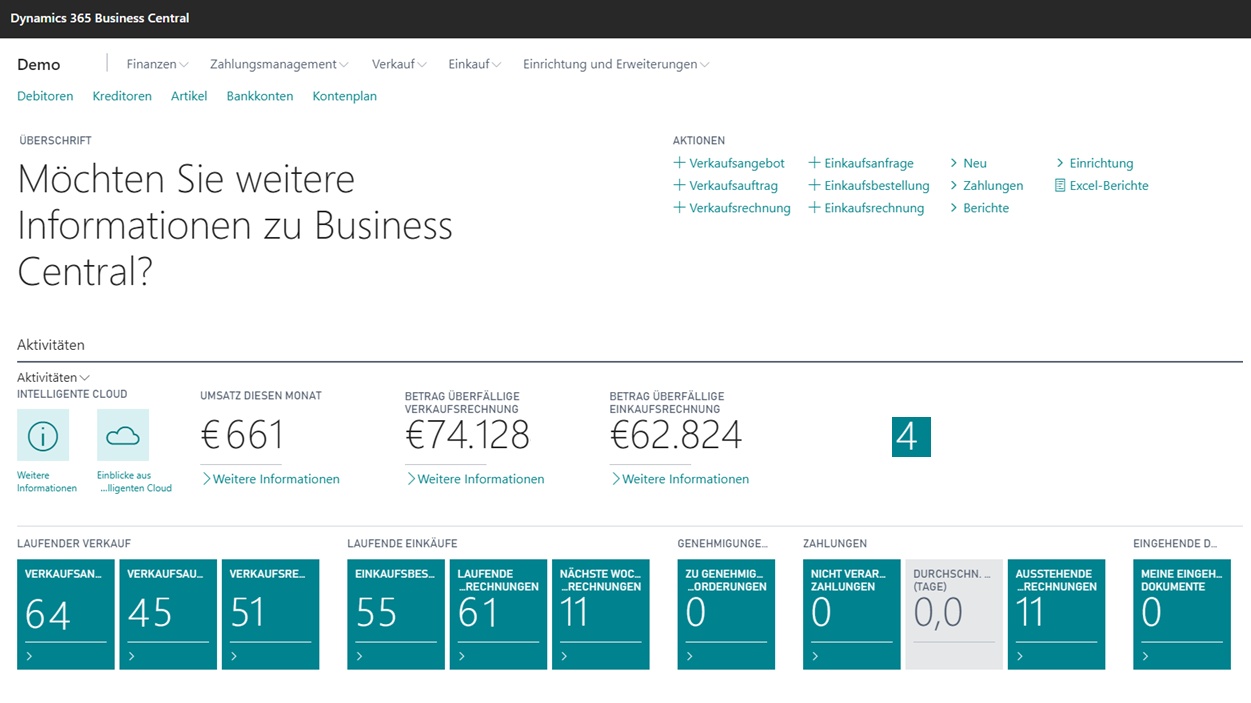This screenshot has height=703, width=1251.
Task: Go to Debitoren in navigation bar
Action: [45, 96]
